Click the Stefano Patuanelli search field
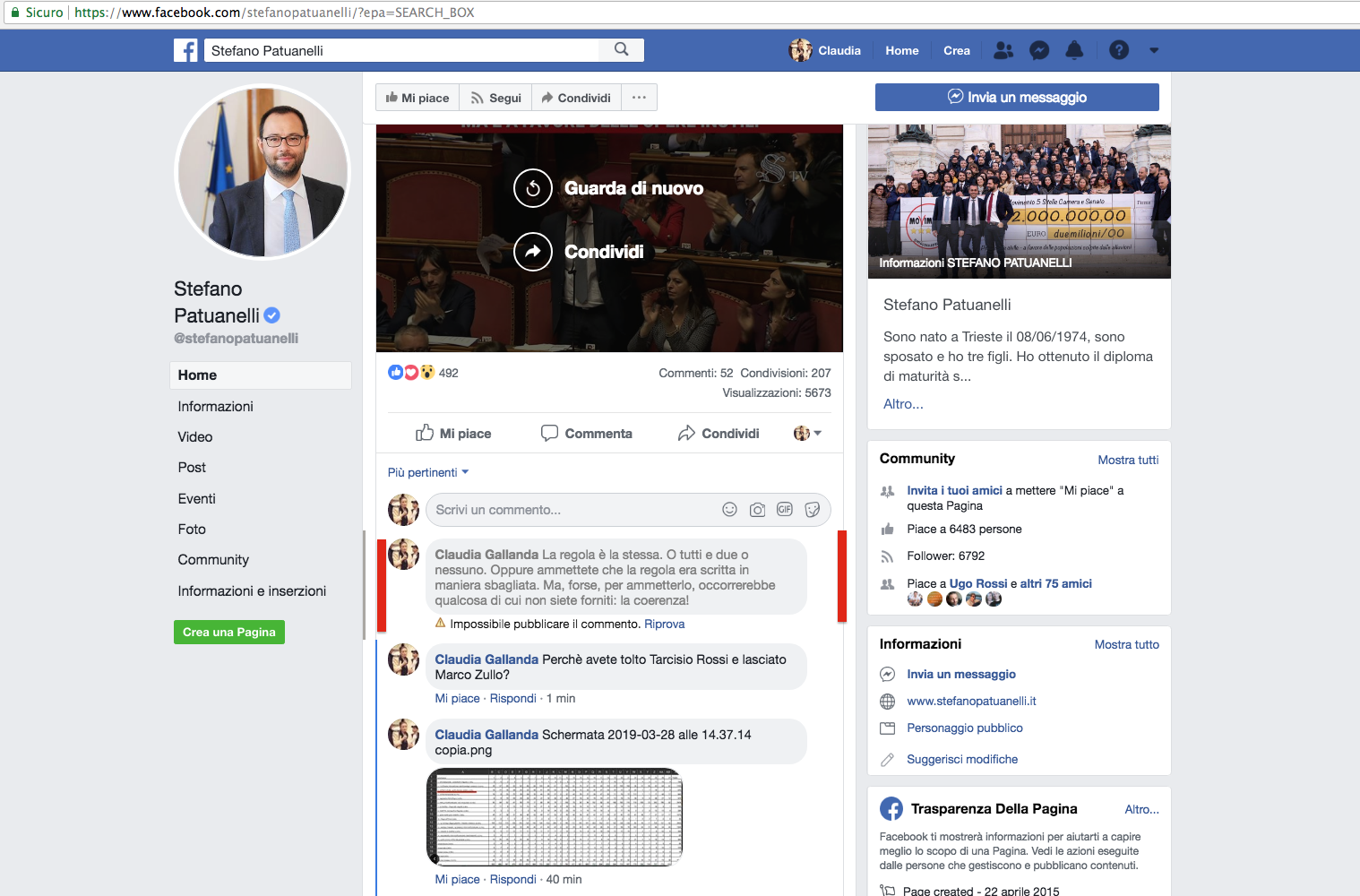The height and width of the screenshot is (896, 1360). (401, 50)
